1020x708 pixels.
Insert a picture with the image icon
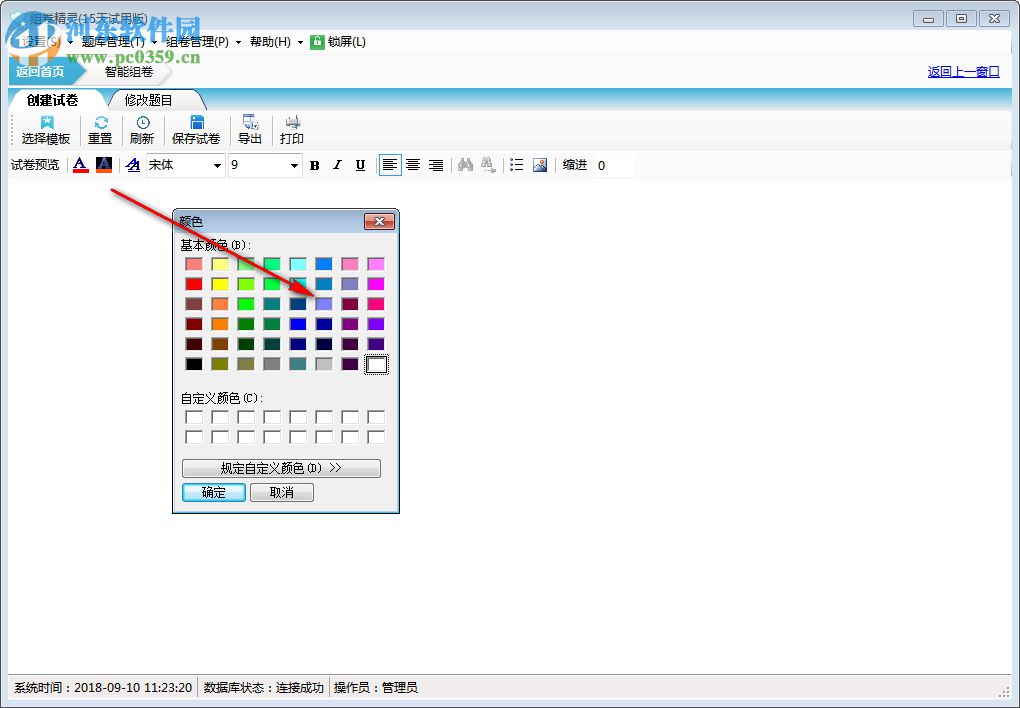540,165
